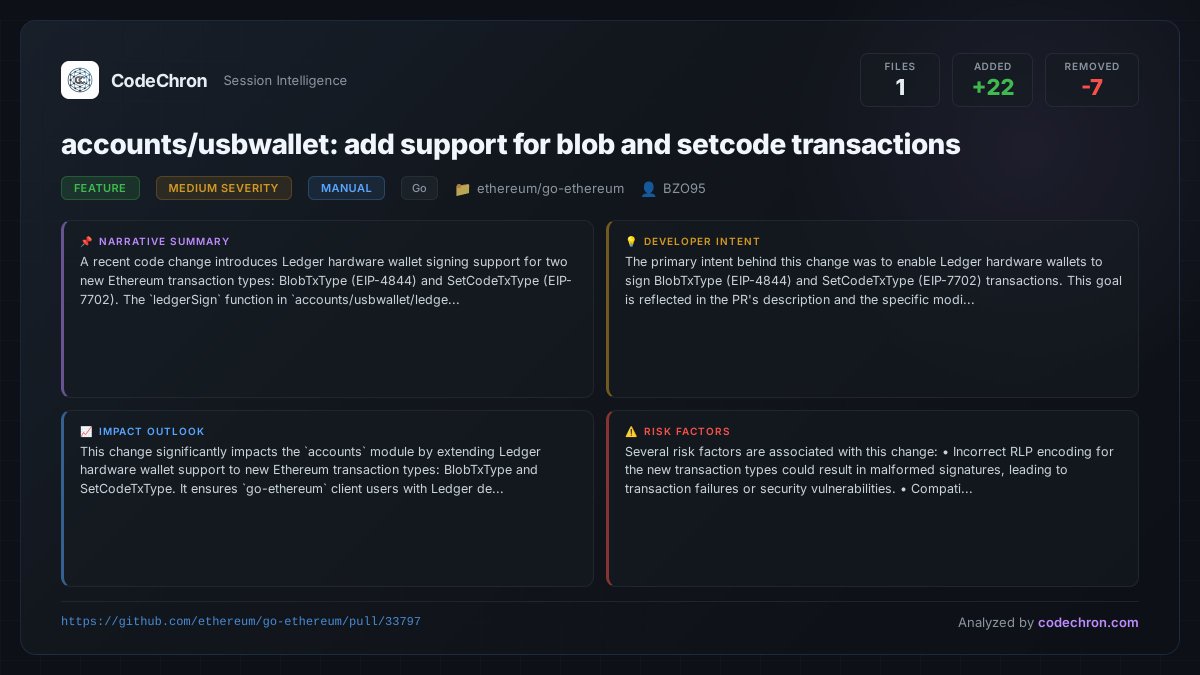Select the MEDIUM SEVERITY badge
Image resolution: width=1200 pixels, height=675 pixels.
pos(224,188)
